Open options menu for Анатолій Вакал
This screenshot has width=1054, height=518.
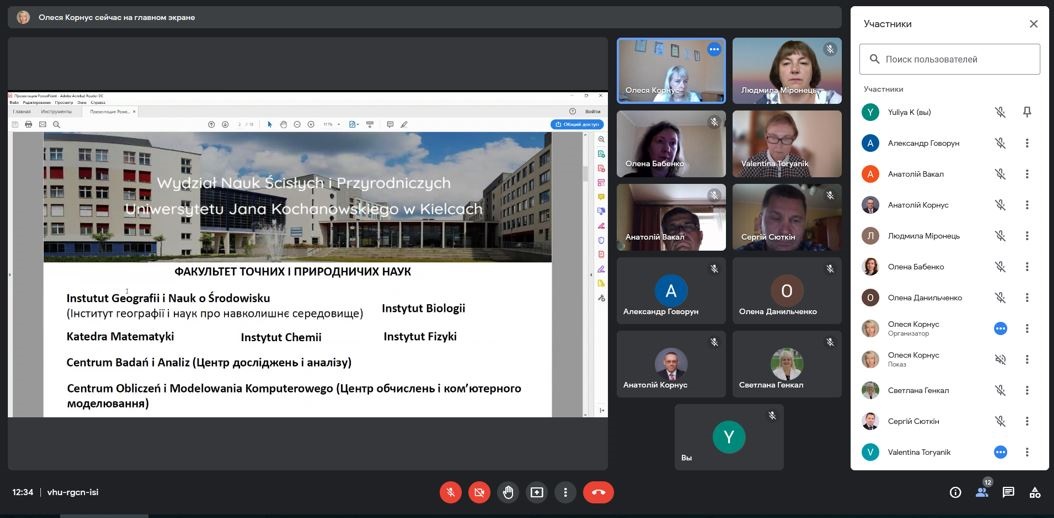pyautogui.click(x=1027, y=174)
